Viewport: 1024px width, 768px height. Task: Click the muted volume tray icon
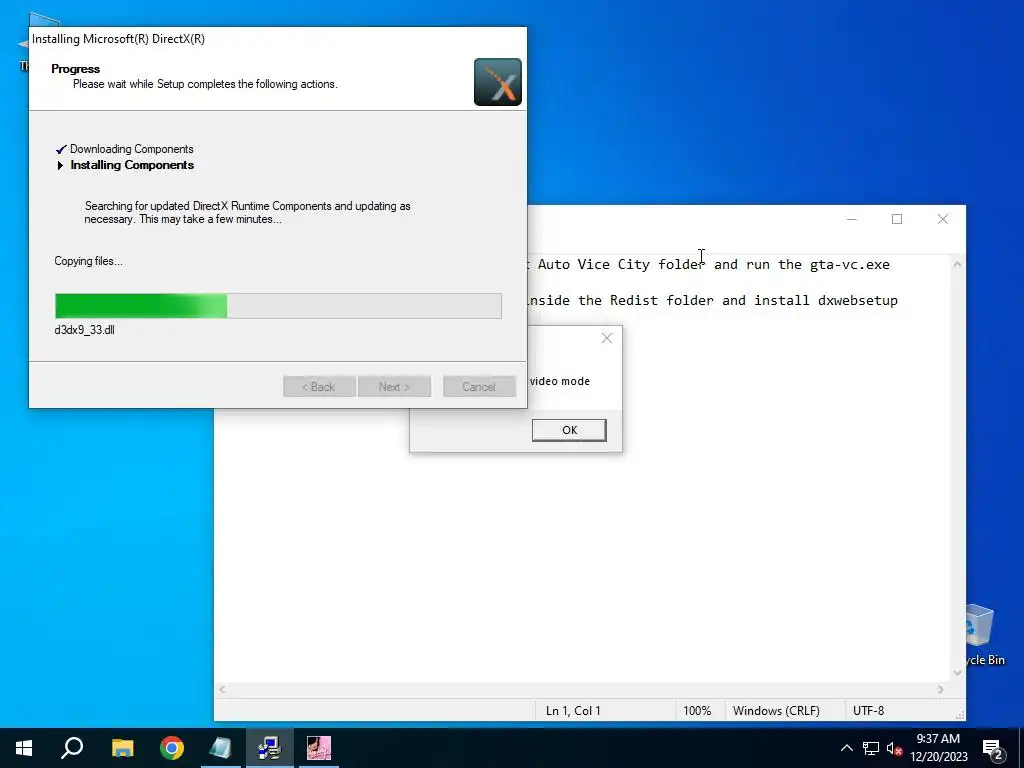pyautogui.click(x=894, y=748)
